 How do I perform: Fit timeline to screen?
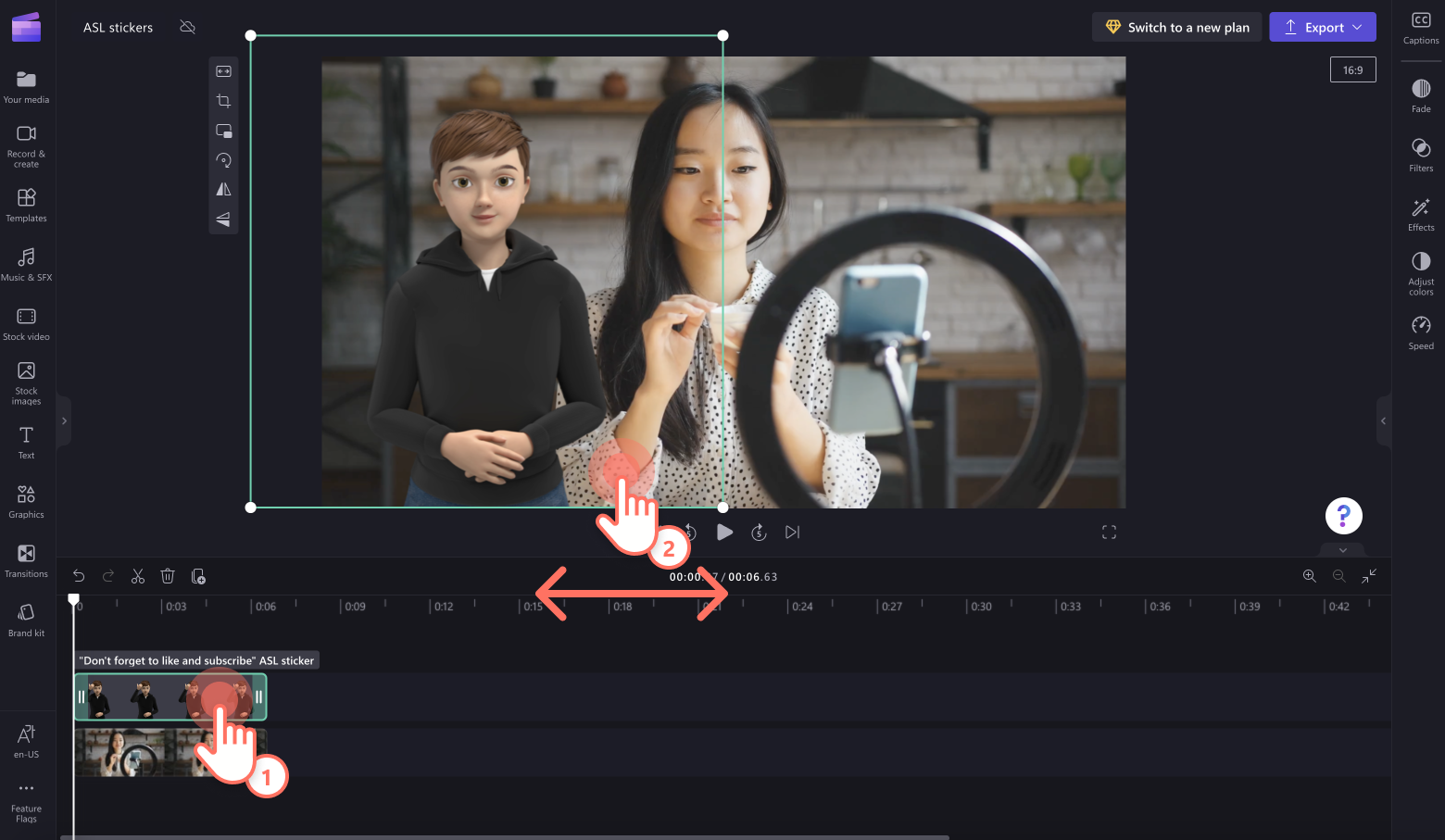[1369, 576]
